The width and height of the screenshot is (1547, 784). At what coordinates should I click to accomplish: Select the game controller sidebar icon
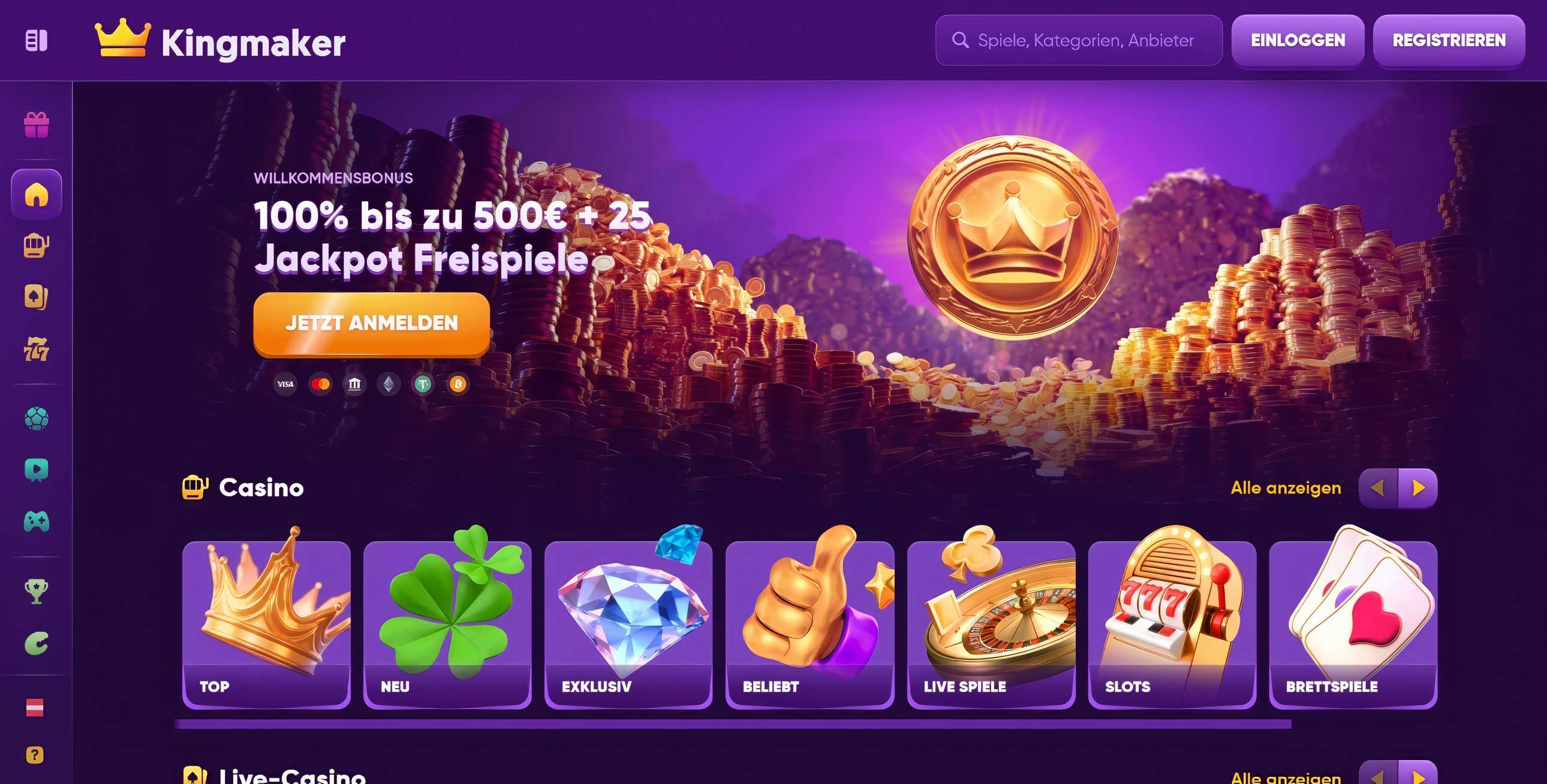point(37,521)
